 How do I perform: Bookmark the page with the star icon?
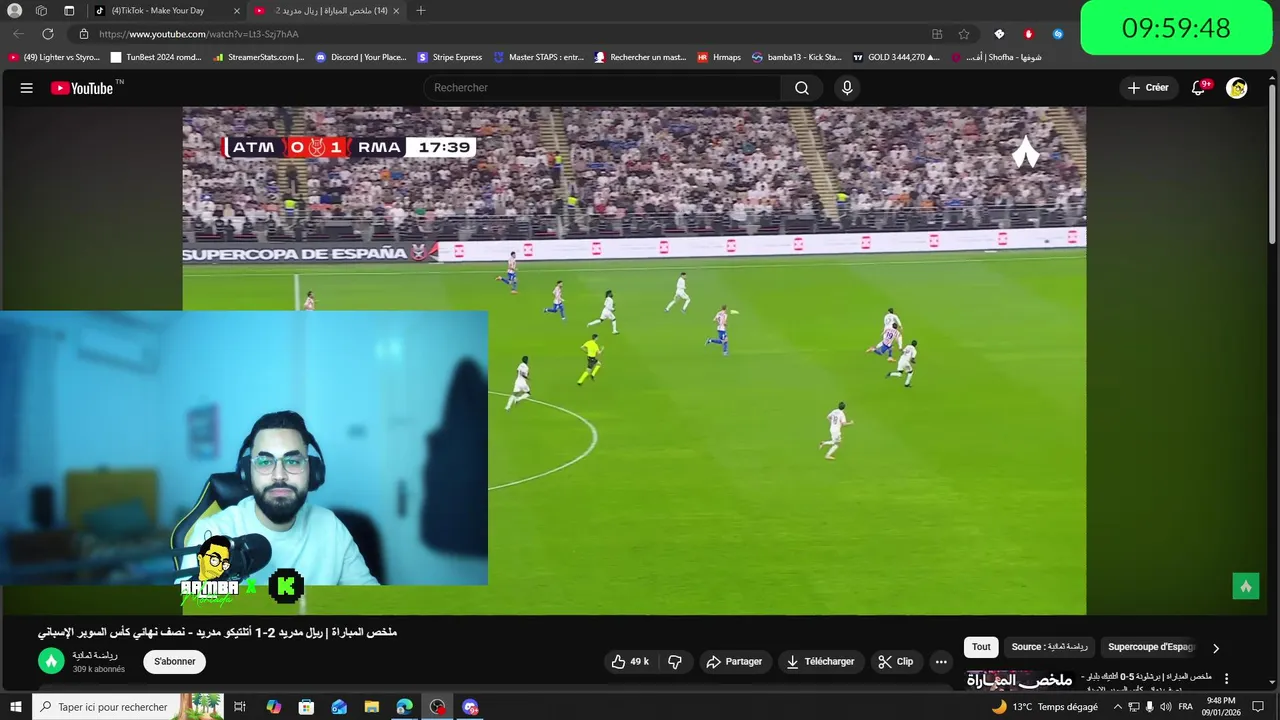pos(964,34)
